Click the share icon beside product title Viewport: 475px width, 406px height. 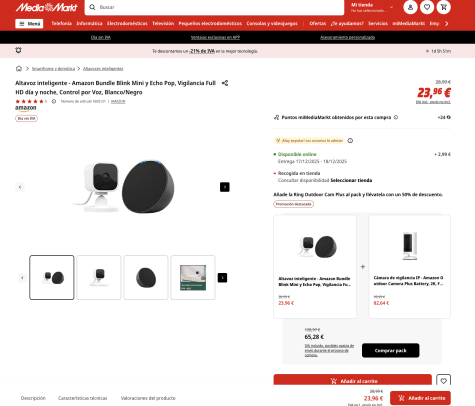(225, 83)
